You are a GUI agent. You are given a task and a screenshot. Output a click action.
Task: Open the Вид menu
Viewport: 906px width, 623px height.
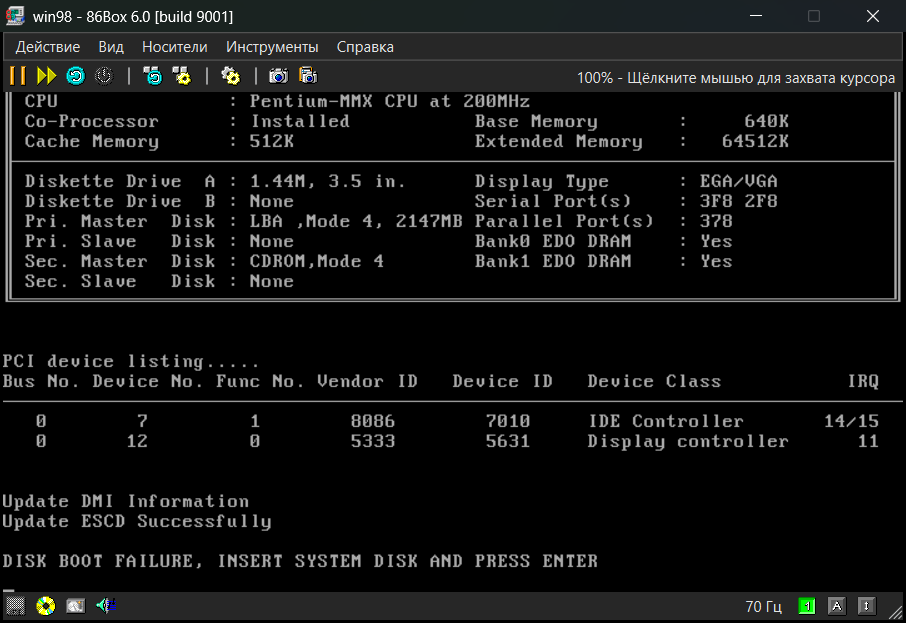coord(111,47)
